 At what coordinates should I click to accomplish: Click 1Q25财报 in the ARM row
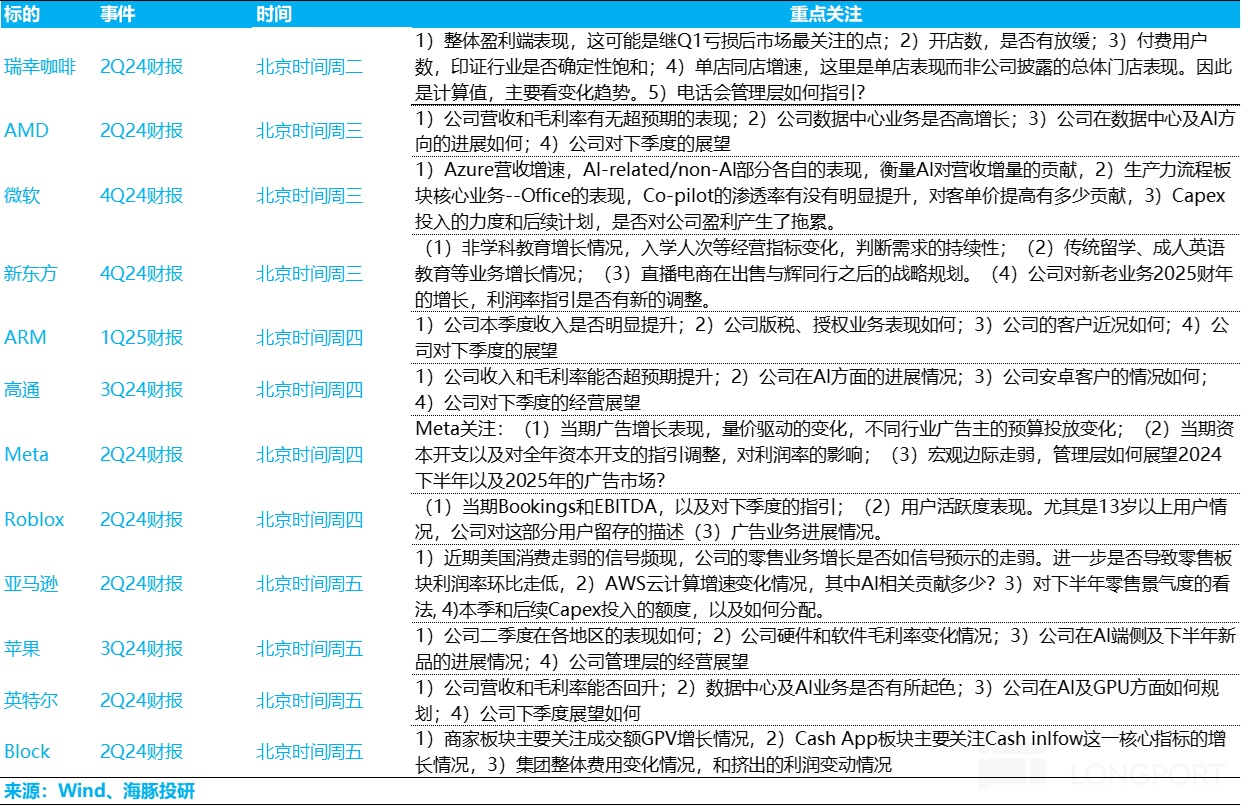pyautogui.click(x=142, y=337)
